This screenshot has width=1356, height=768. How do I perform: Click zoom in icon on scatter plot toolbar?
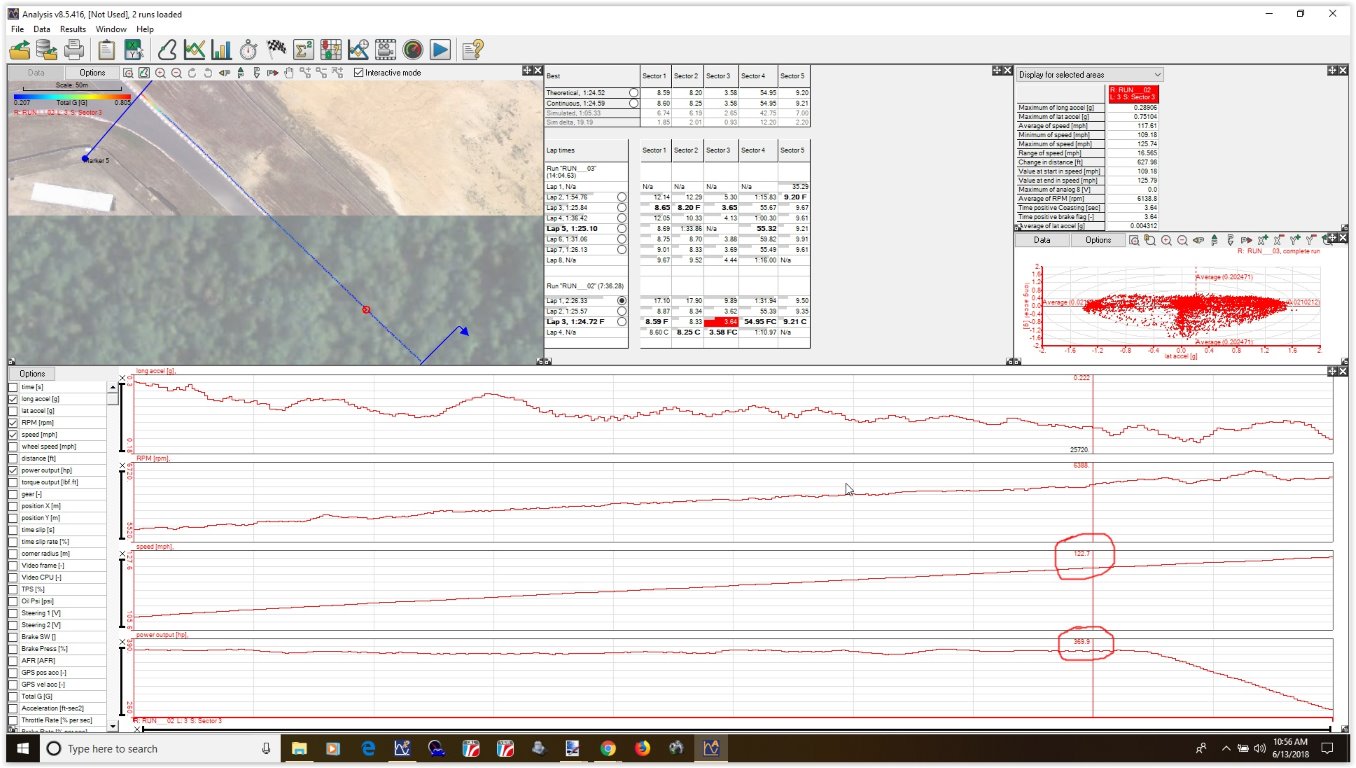(1166, 240)
